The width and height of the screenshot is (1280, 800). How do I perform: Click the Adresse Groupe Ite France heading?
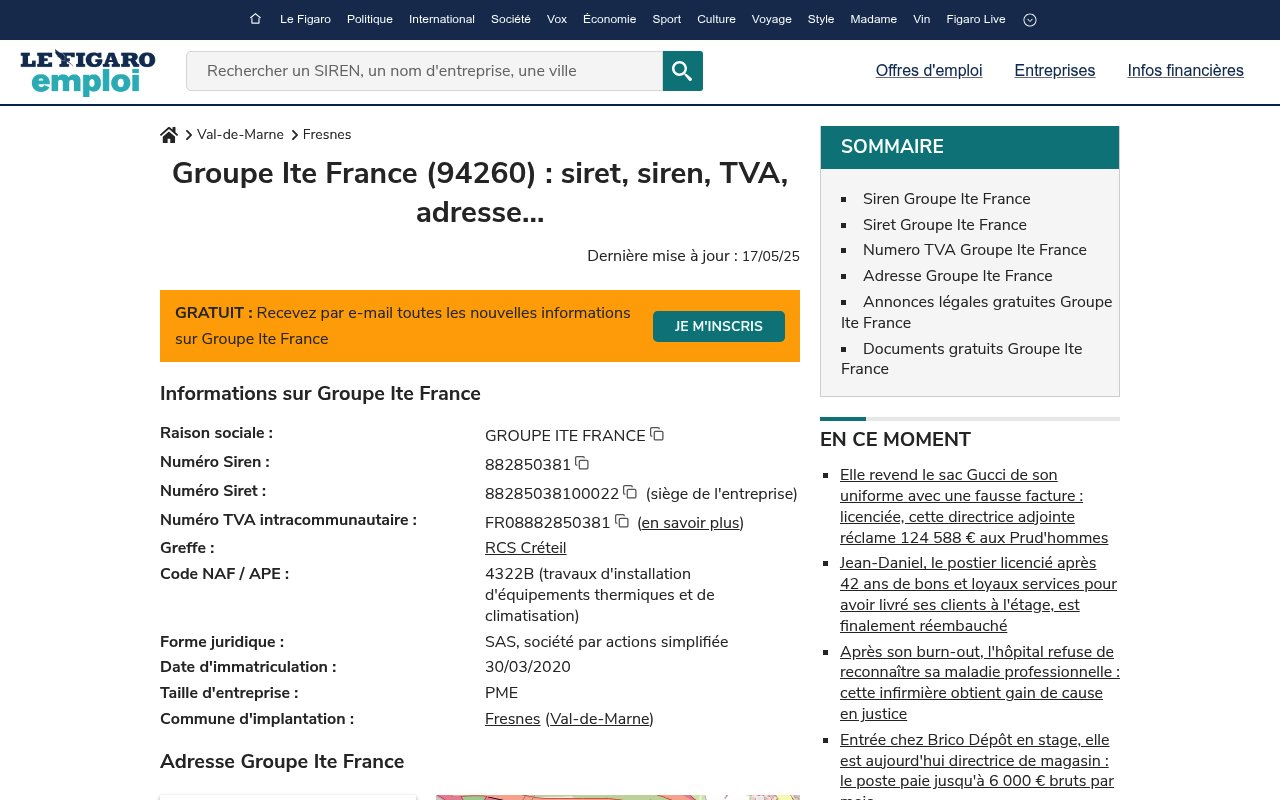[282, 762]
